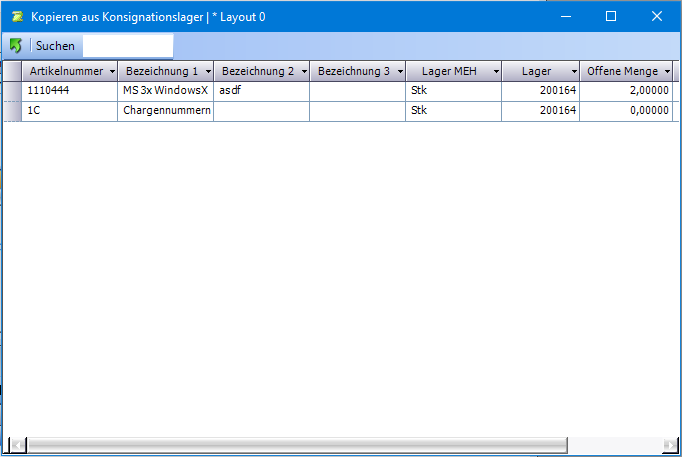Select the Chargennummern cell in the second row
682x457 pixels.
(x=166, y=111)
